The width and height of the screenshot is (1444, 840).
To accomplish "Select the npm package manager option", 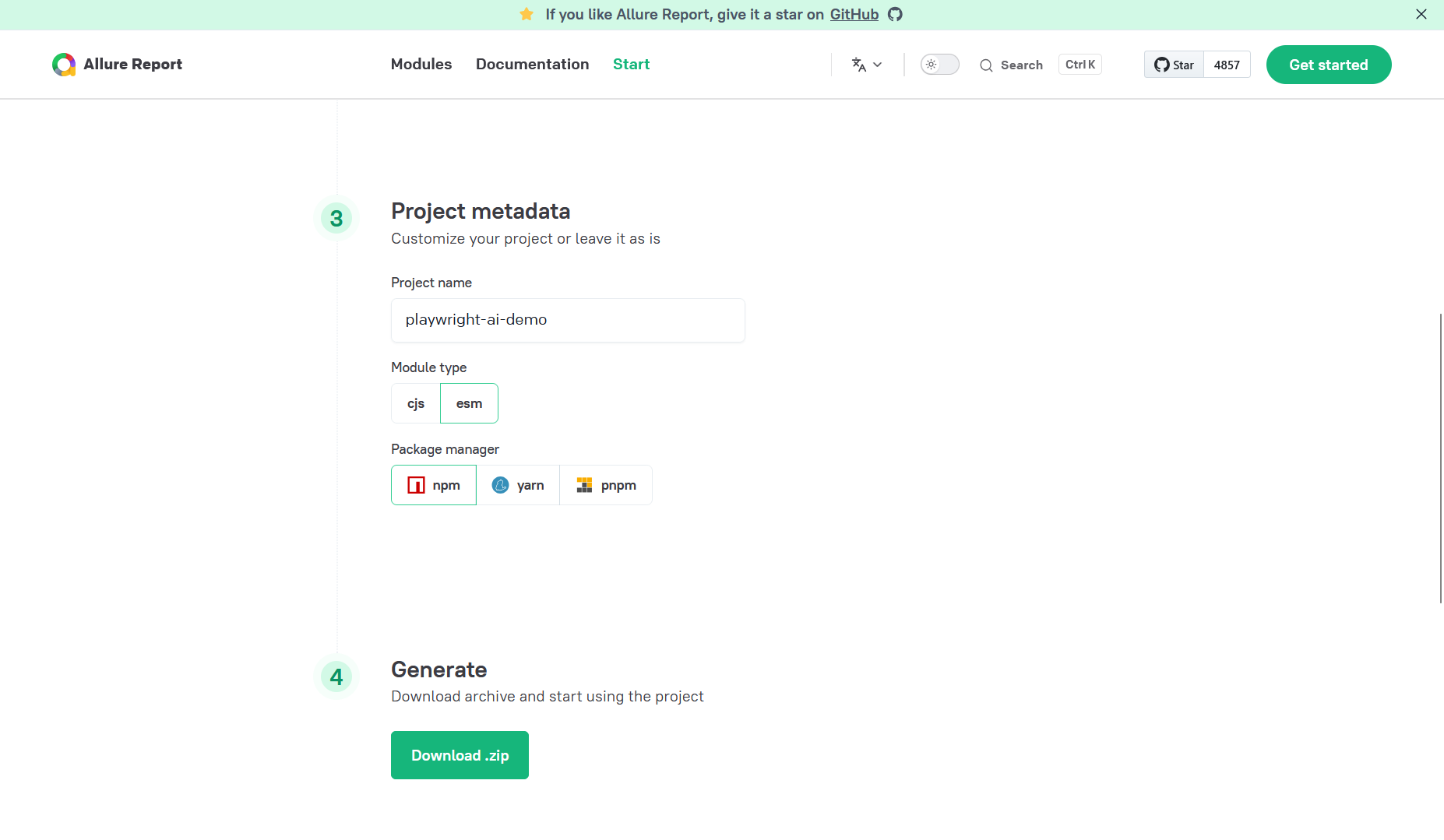I will 434,485.
